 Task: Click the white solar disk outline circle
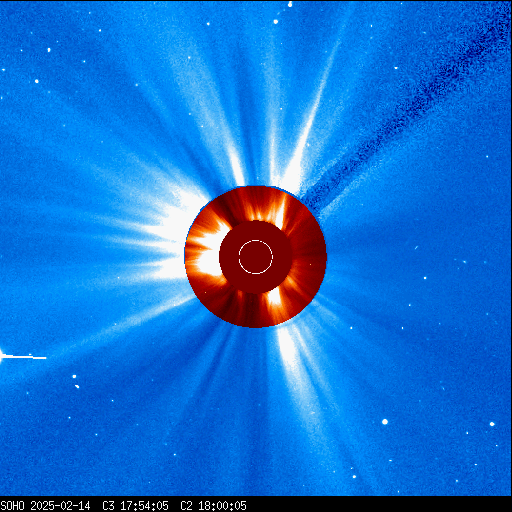(x=256, y=257)
